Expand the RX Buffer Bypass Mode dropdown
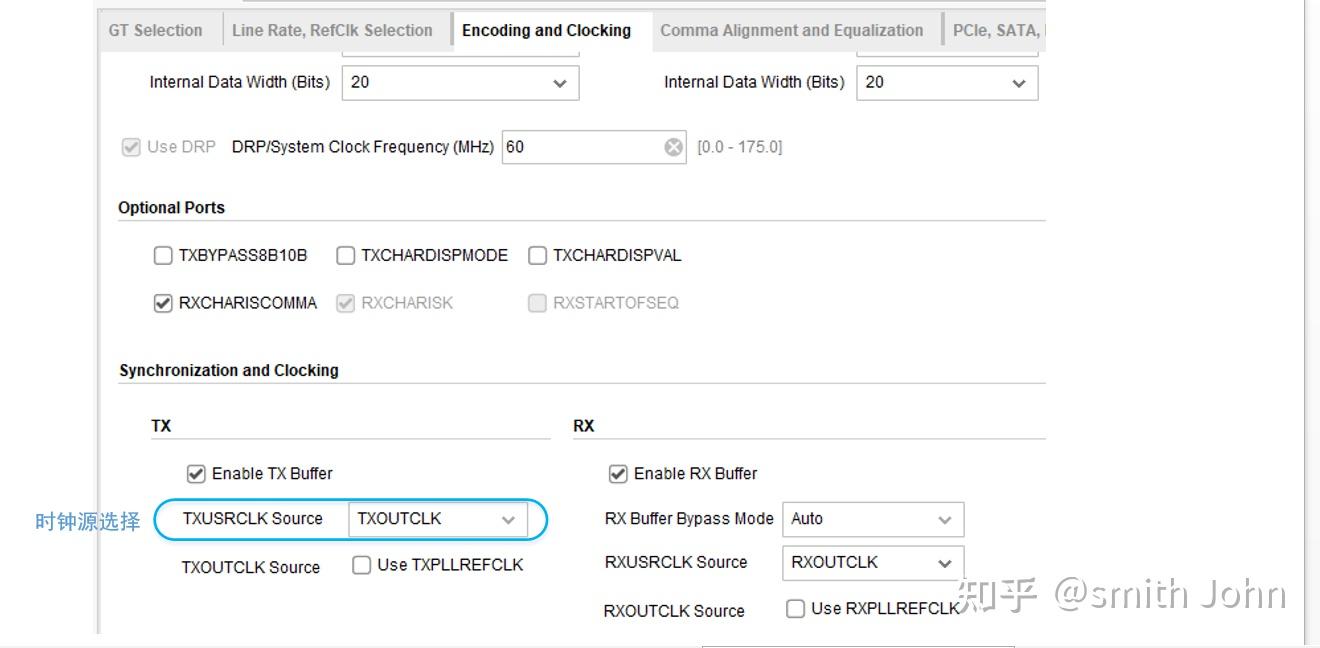 [872, 519]
